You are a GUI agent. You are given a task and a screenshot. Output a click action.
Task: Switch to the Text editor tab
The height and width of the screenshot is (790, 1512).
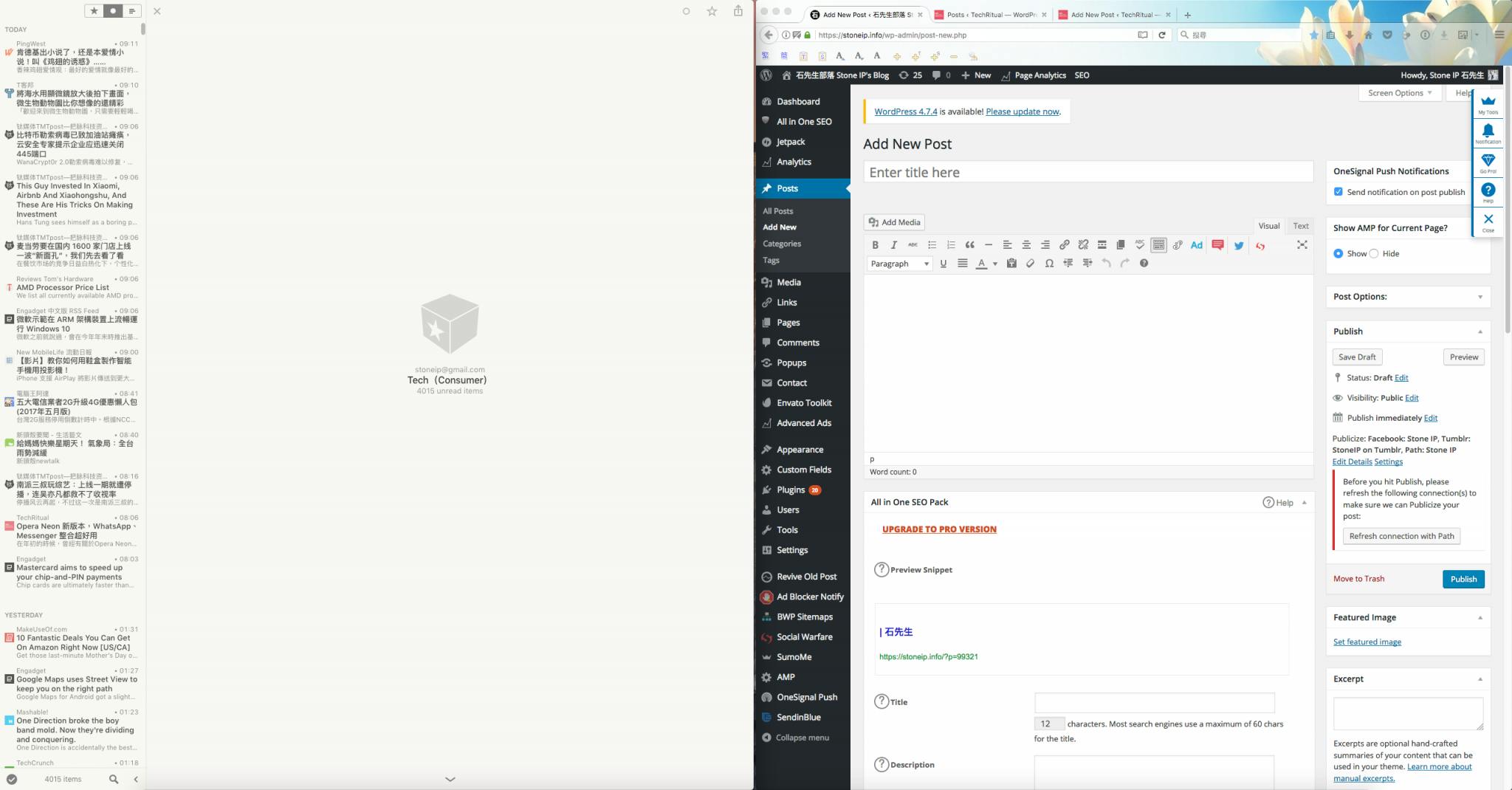pos(1300,226)
